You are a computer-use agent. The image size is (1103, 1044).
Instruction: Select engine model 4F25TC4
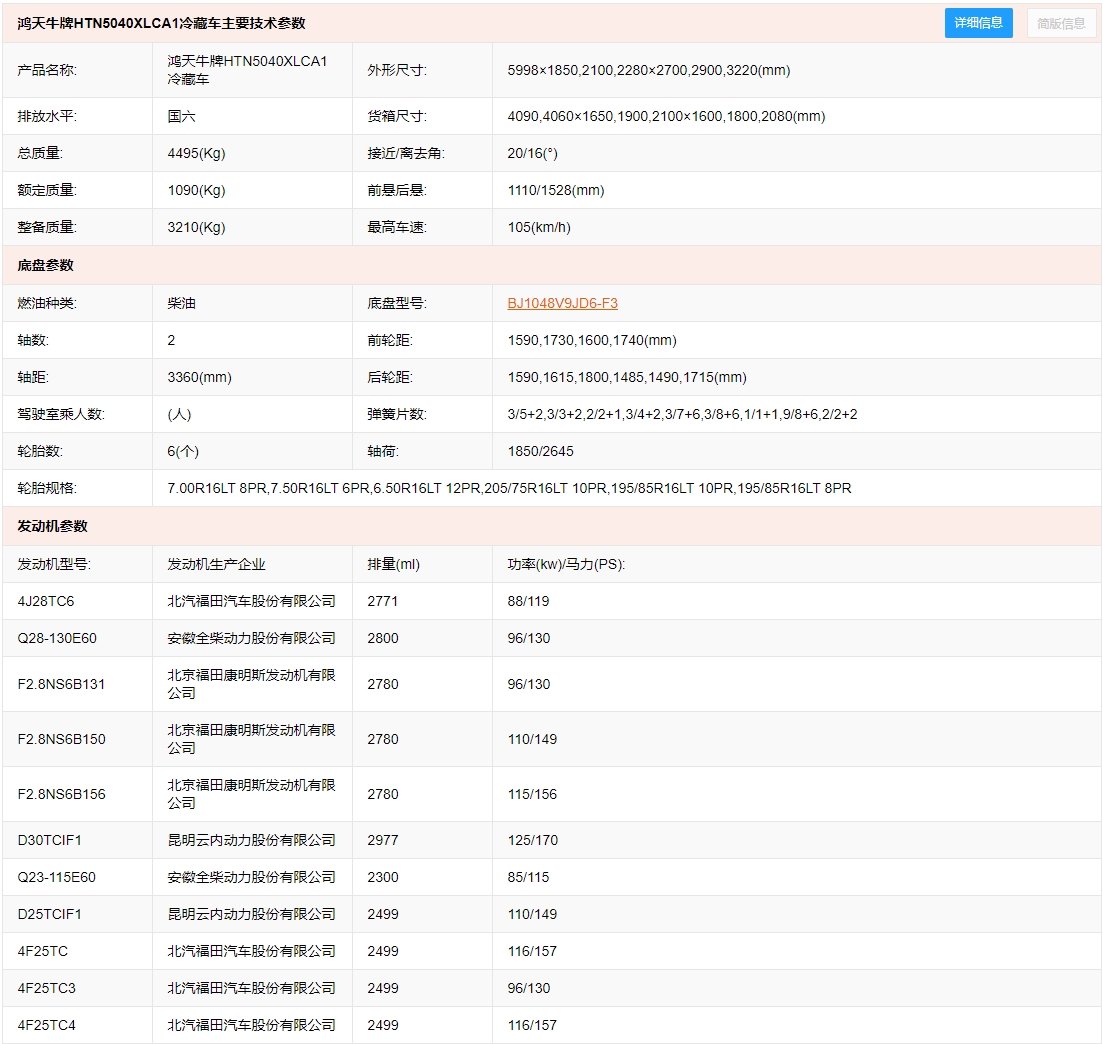(46, 1025)
